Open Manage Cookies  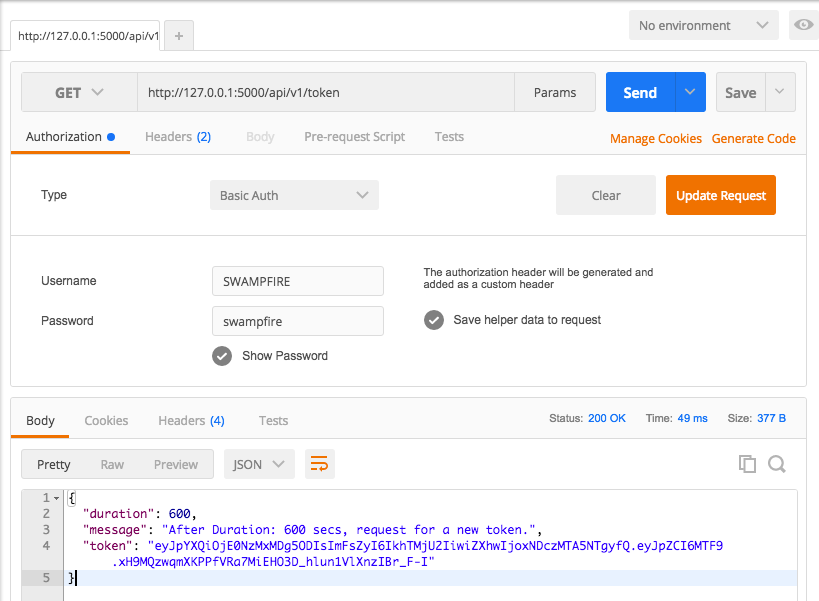tap(655, 139)
